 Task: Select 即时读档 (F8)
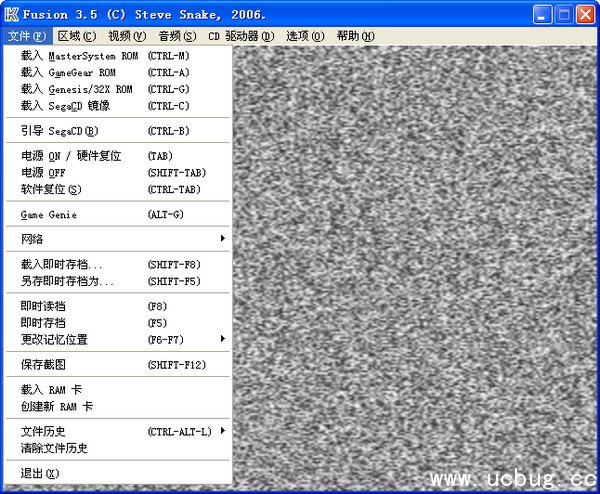118,307
